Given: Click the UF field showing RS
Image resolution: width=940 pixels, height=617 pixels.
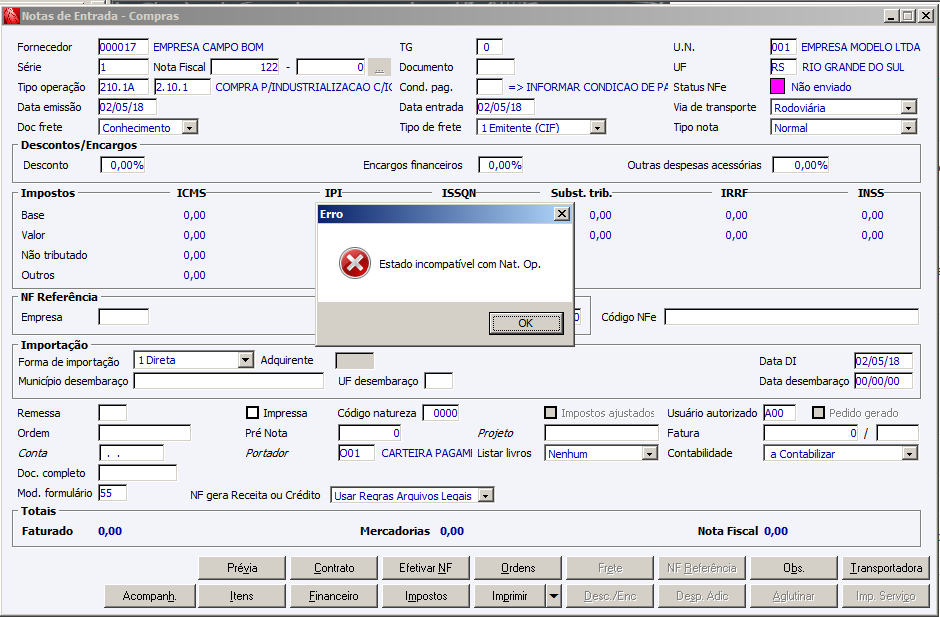Looking at the screenshot, I should (783, 67).
